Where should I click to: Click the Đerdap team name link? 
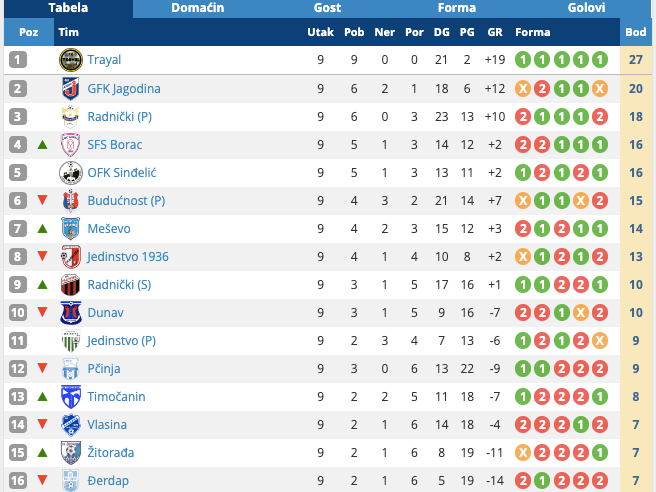108,480
